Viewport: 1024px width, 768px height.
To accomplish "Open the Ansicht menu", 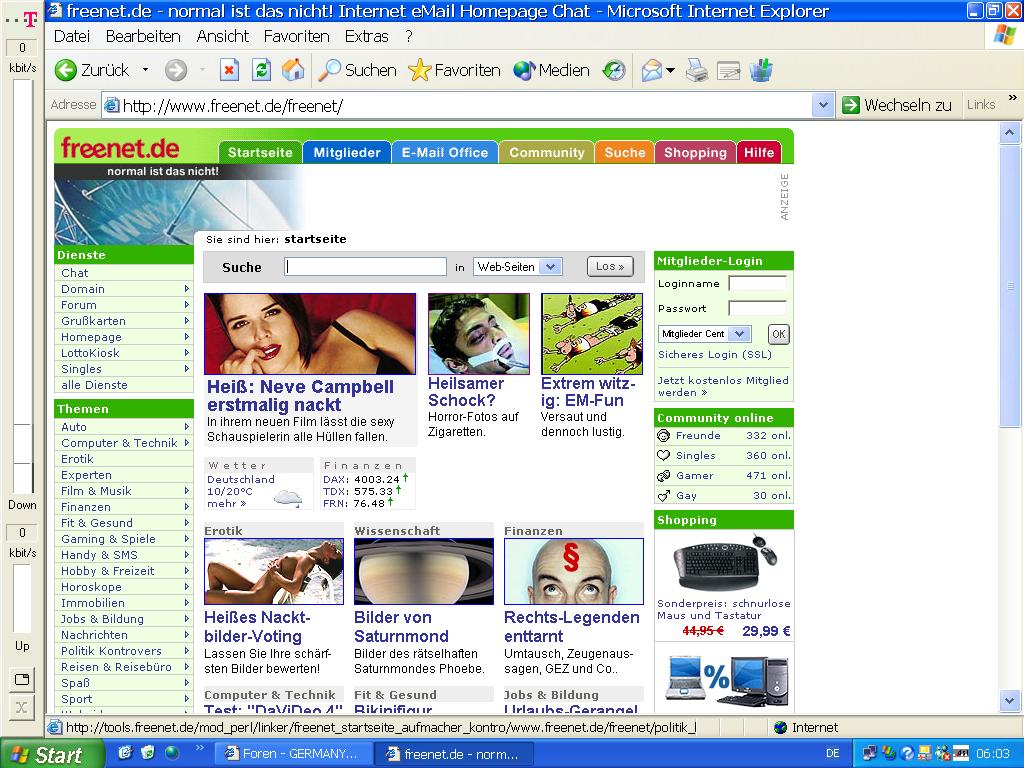I will pyautogui.click(x=223, y=37).
